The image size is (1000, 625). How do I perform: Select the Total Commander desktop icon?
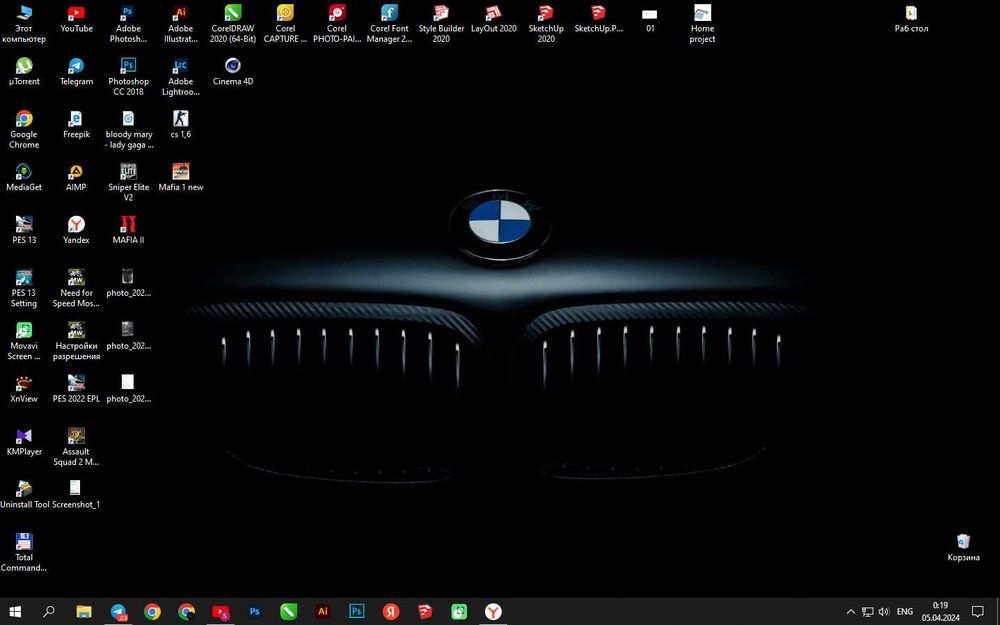click(24, 543)
